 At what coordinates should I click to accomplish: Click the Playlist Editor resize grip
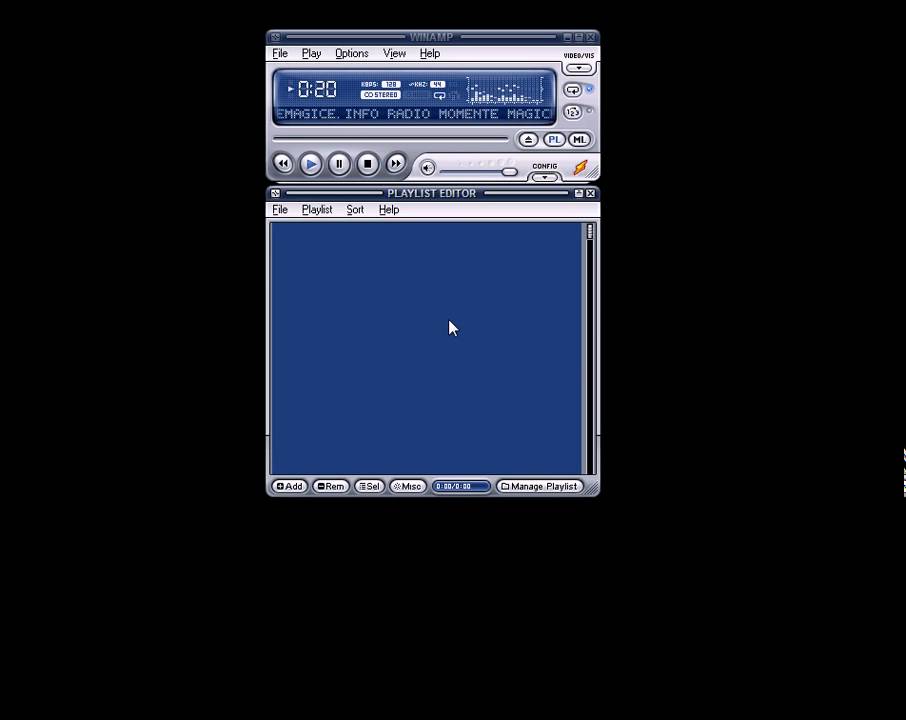[x=592, y=488]
